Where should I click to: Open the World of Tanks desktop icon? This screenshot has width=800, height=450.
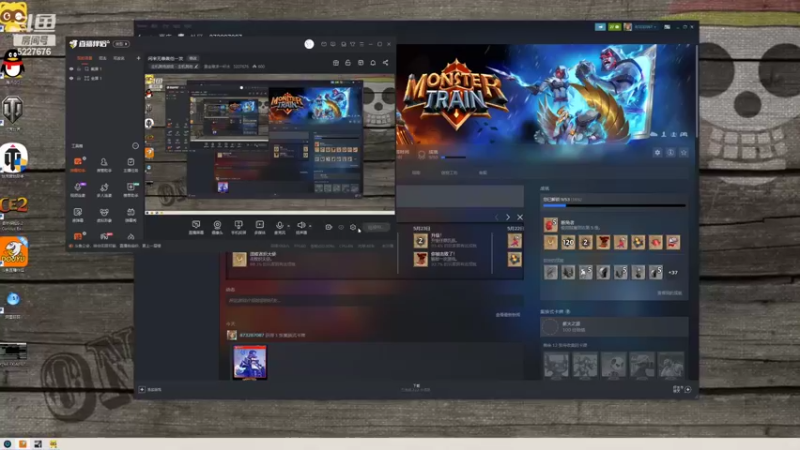pos(12,110)
